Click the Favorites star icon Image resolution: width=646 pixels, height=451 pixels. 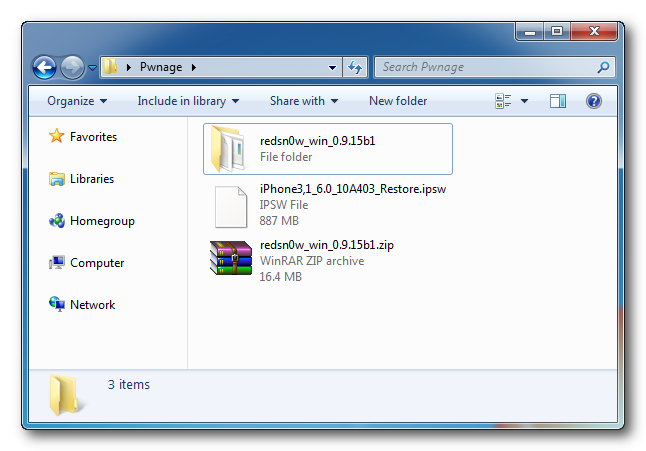[56, 136]
